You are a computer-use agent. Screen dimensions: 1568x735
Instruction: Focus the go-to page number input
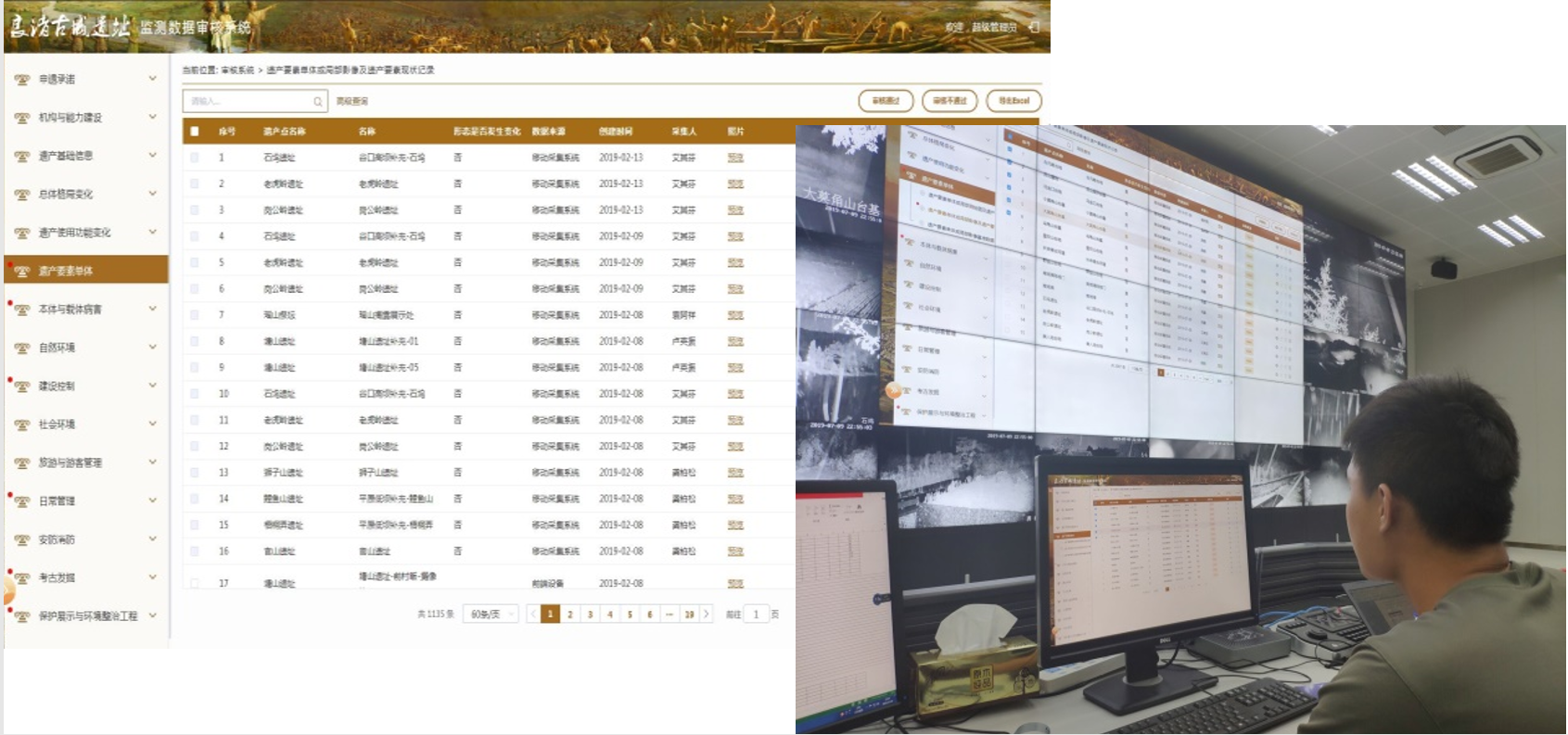757,614
